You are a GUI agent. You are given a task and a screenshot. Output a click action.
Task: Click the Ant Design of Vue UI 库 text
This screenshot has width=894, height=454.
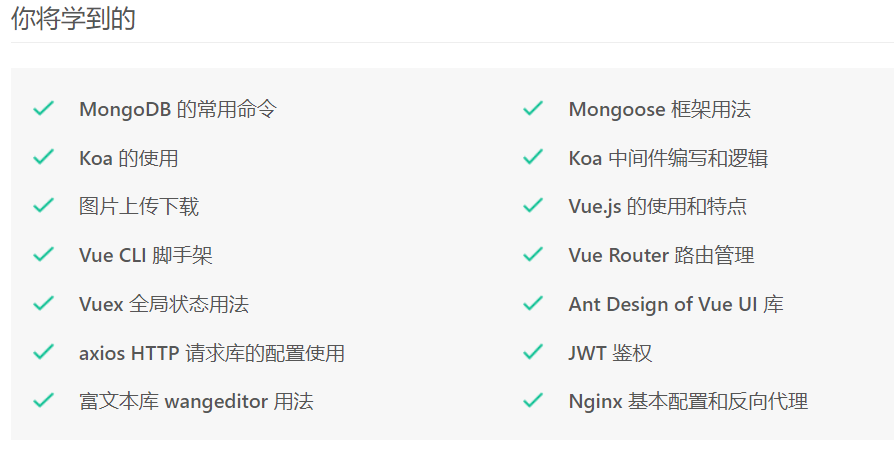pyautogui.click(x=676, y=304)
